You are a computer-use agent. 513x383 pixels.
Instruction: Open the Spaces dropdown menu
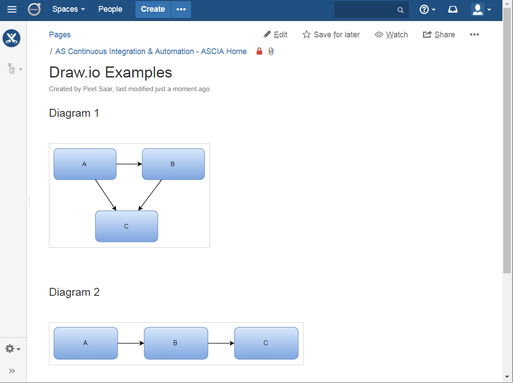tap(68, 9)
